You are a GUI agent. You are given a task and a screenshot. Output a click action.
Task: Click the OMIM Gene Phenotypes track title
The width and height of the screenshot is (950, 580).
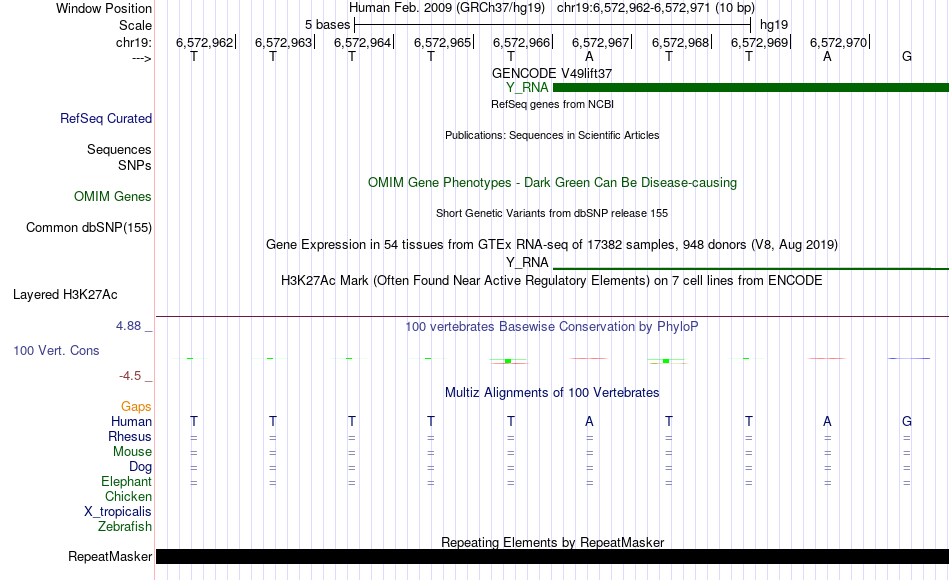click(x=553, y=183)
